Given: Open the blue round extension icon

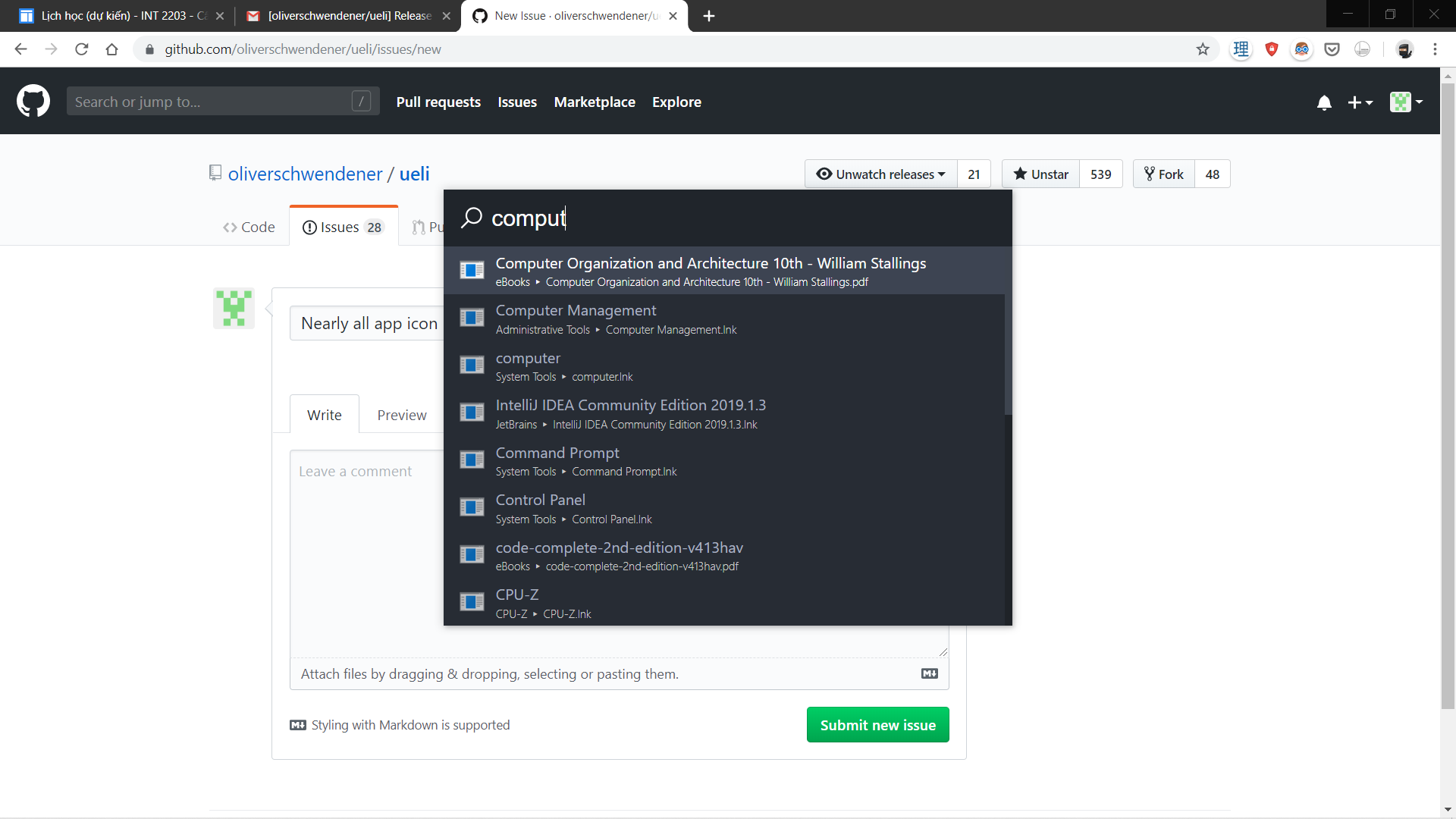Looking at the screenshot, I should pyautogui.click(x=1302, y=49).
